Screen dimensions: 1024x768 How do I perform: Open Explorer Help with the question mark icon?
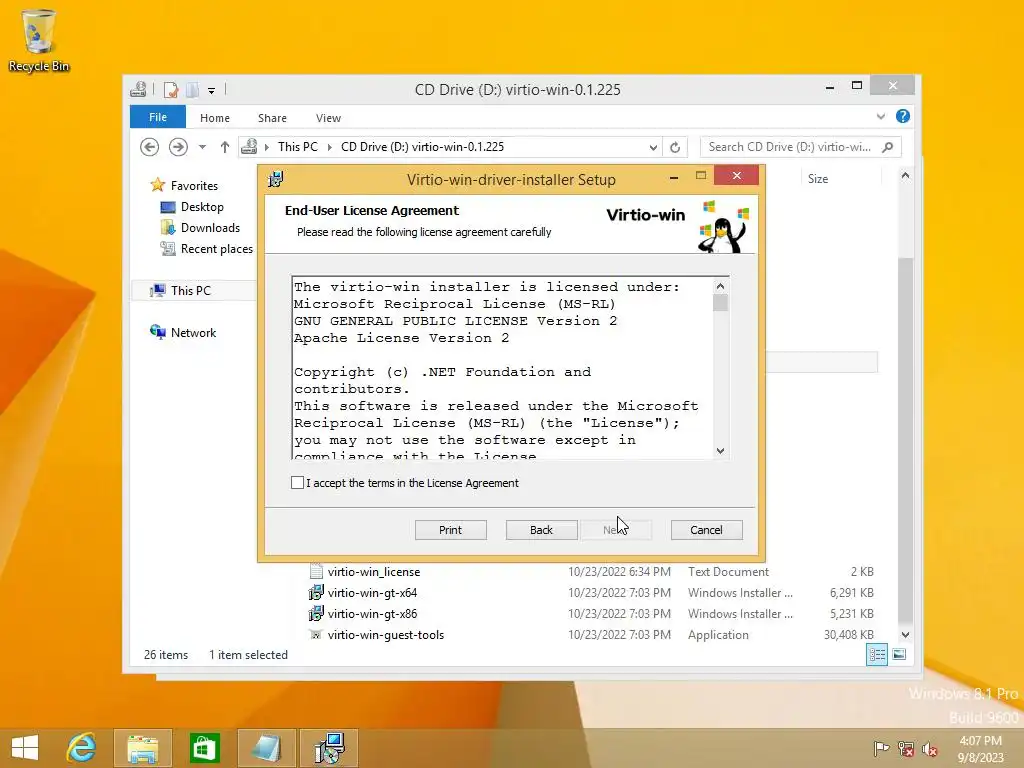[903, 116]
